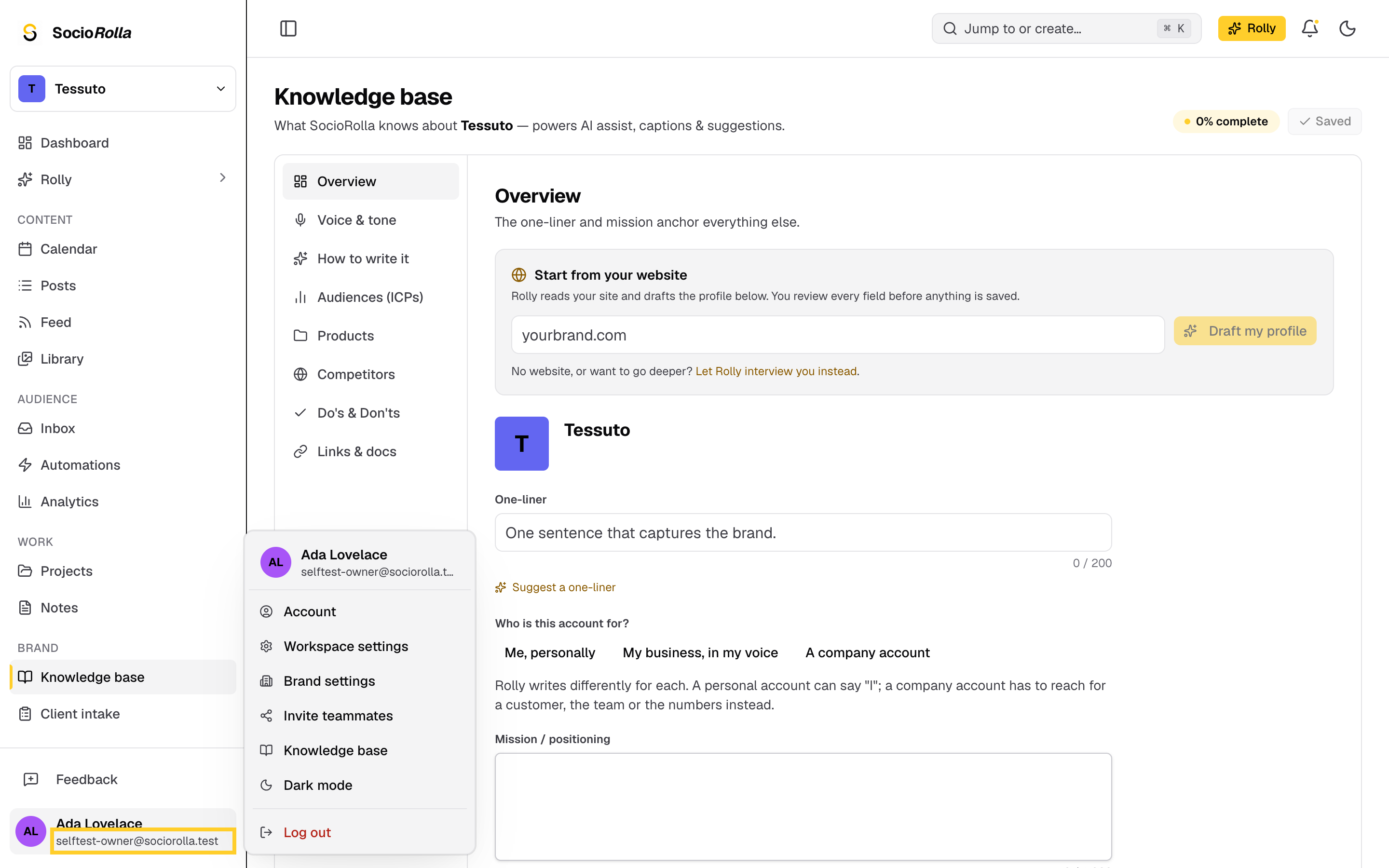The height and width of the screenshot is (868, 1389).
Task: Open Notes document icon
Action: (x=25, y=608)
